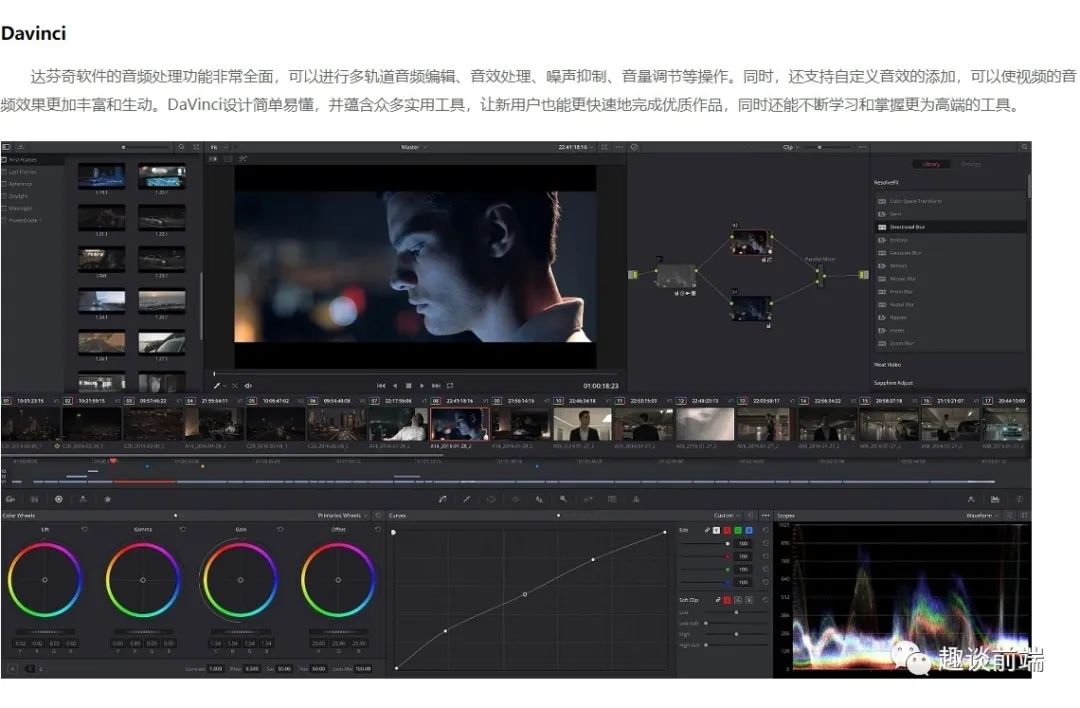Image resolution: width=1080 pixels, height=708 pixels.
Task: Select the Gaussian Blur effect
Action: pos(951,253)
